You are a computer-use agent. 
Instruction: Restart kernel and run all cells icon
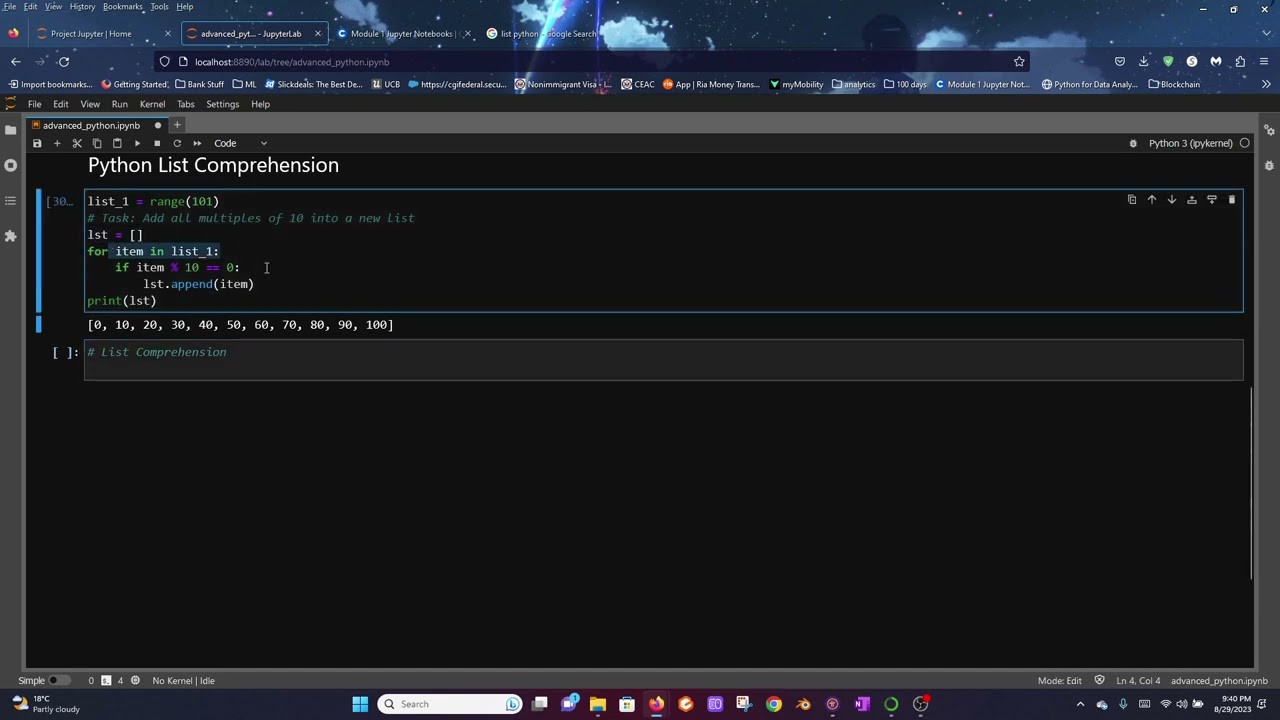click(x=197, y=143)
